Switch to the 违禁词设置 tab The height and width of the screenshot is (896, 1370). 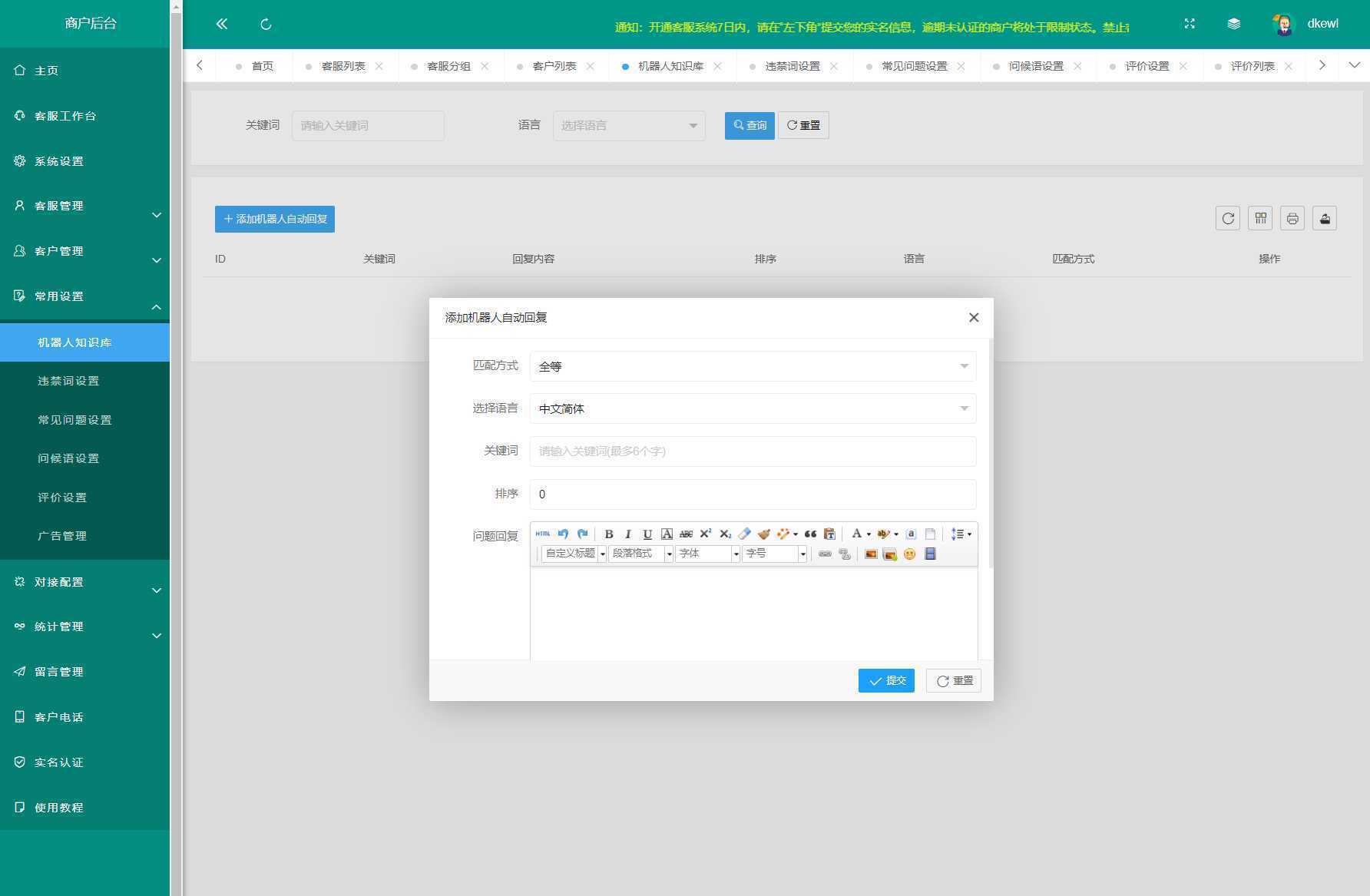coord(793,66)
